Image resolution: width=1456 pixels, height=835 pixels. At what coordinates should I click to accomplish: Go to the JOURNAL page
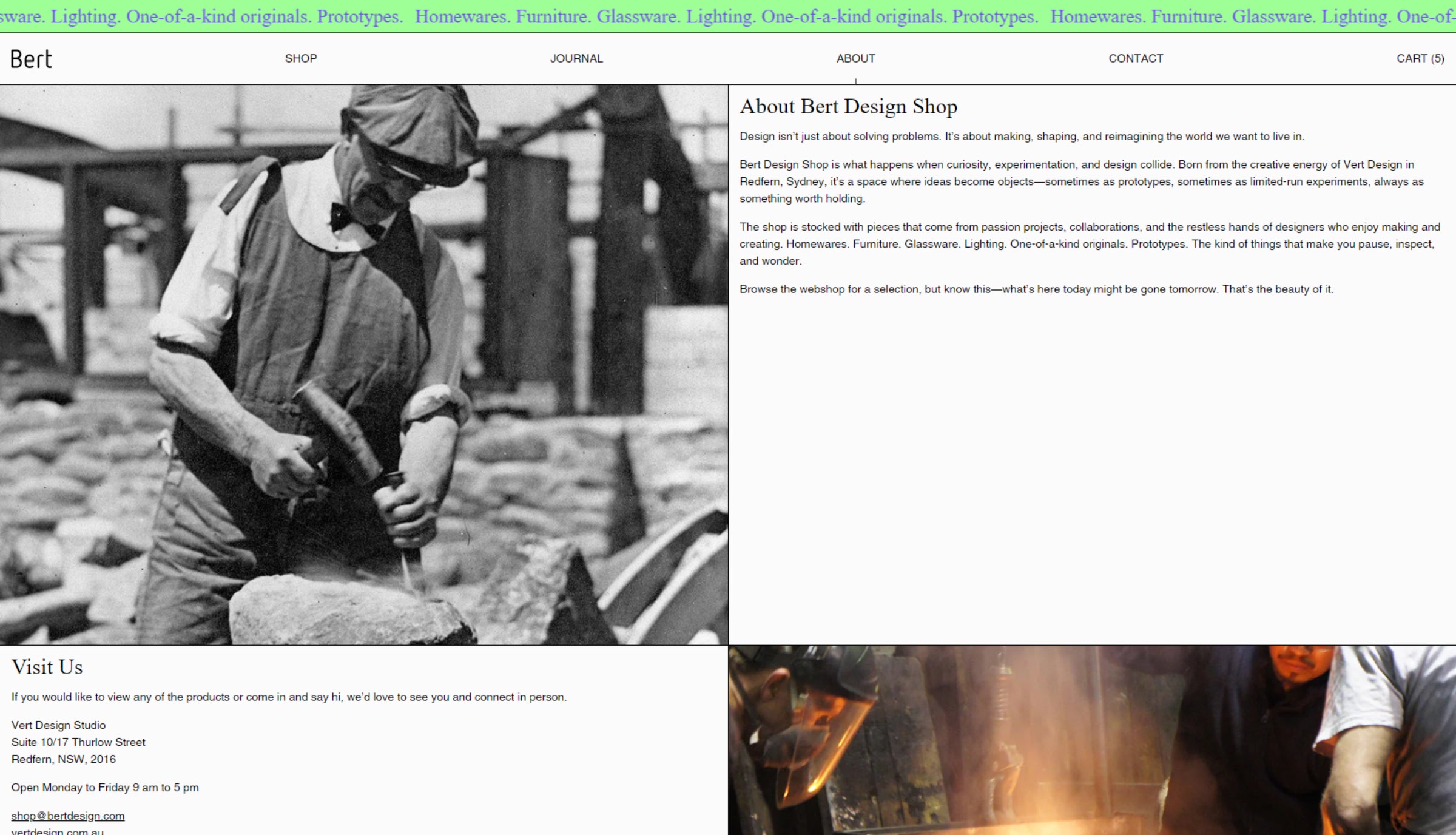576,58
